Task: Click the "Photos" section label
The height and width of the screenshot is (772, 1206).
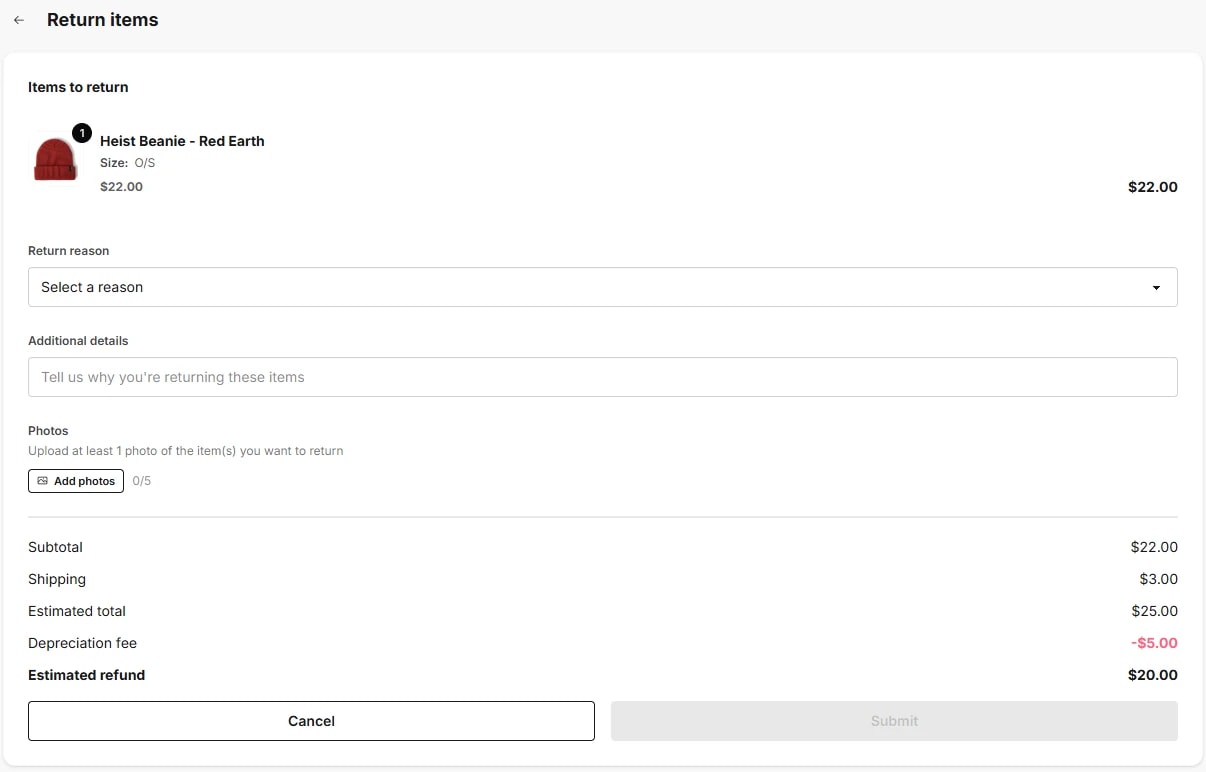Action: click(48, 431)
